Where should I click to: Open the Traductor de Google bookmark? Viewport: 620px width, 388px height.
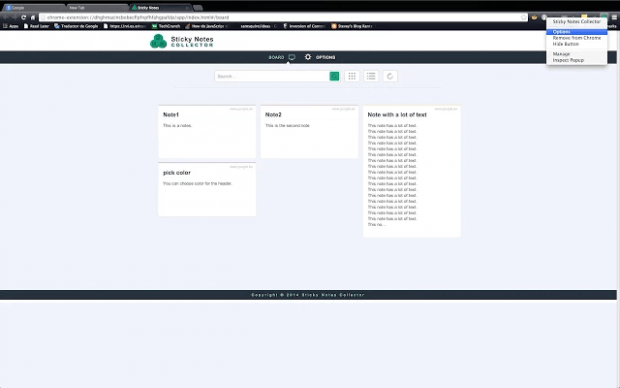(x=76, y=26)
